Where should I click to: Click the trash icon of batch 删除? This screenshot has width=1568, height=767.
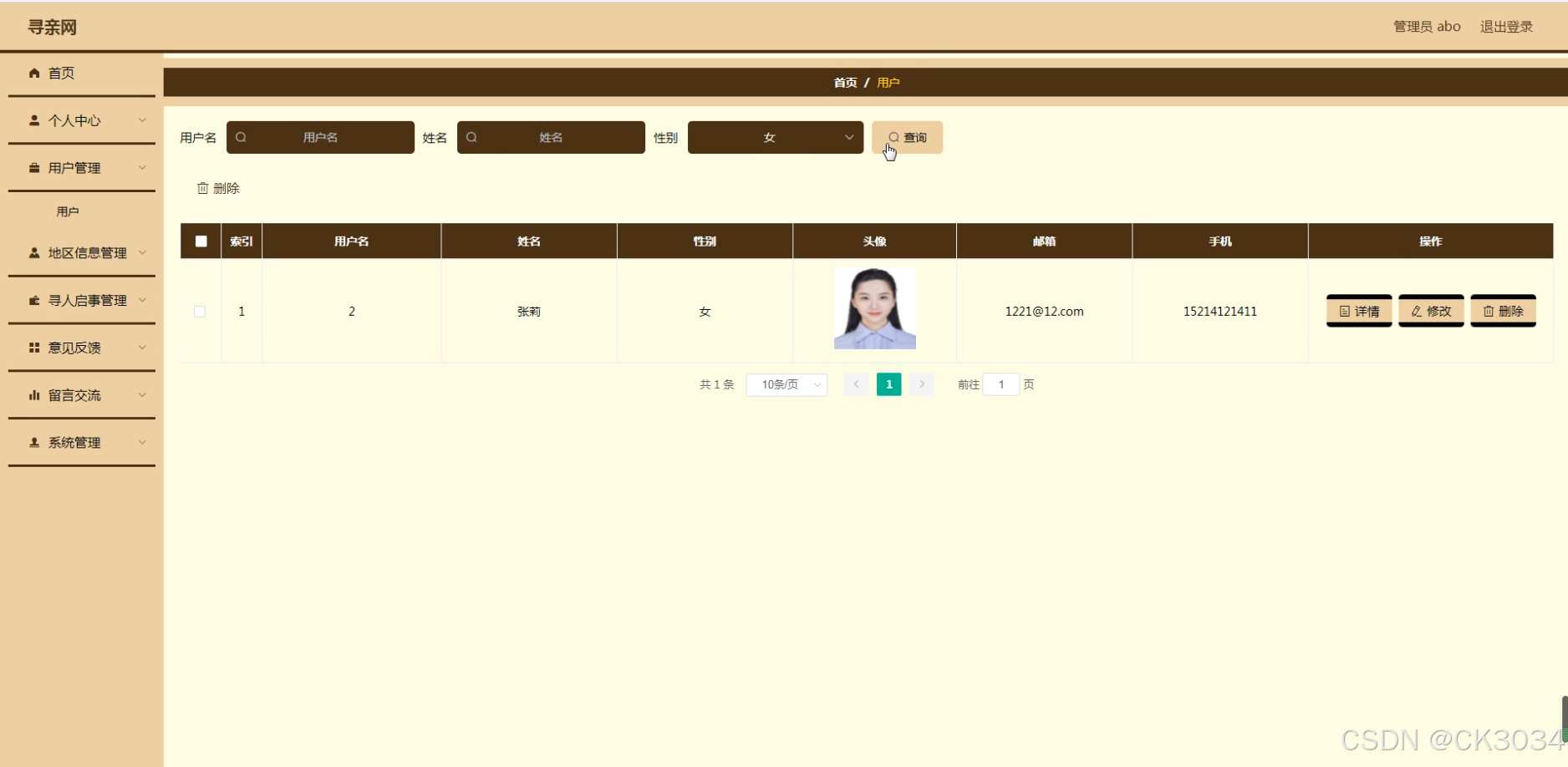pyautogui.click(x=202, y=188)
